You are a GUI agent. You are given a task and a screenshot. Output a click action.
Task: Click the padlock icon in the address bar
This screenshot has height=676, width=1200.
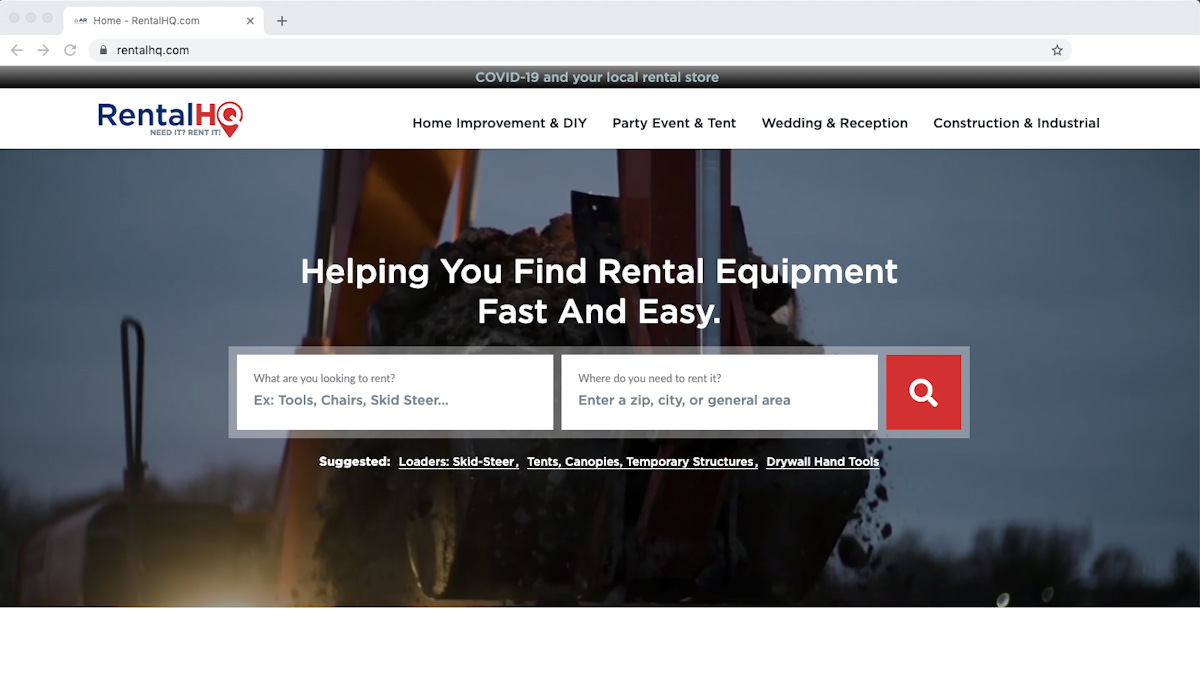tap(103, 50)
